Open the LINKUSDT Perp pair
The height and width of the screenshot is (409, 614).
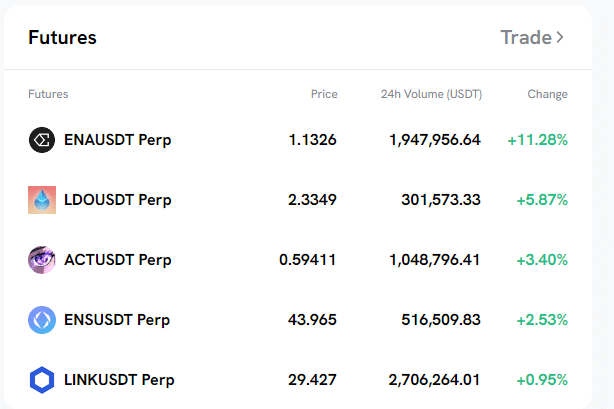[119, 380]
